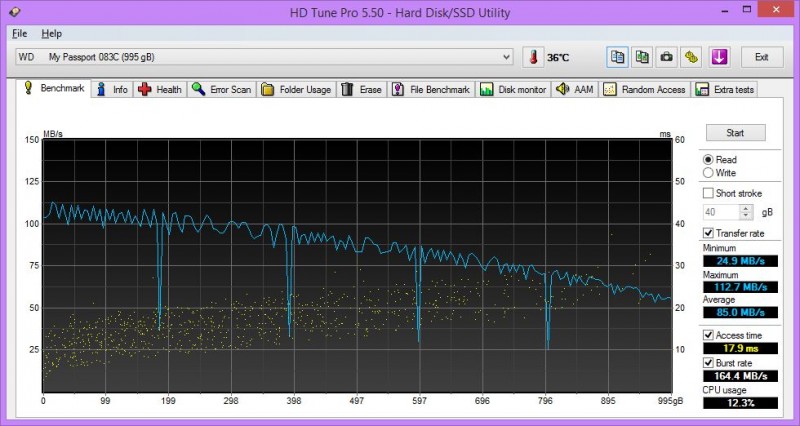The image size is (800, 426).
Task: Disable the Access time checkbox
Action: 709,335
